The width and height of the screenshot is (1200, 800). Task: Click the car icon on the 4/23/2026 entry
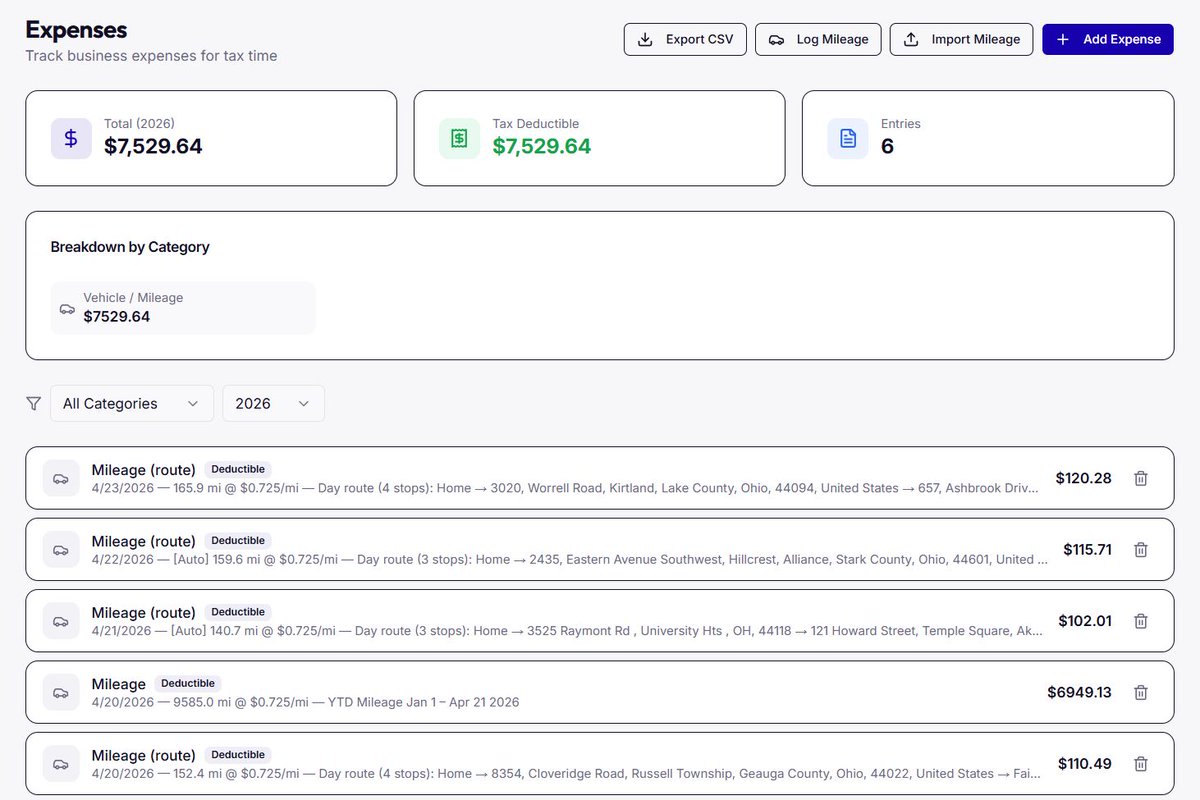click(x=61, y=478)
